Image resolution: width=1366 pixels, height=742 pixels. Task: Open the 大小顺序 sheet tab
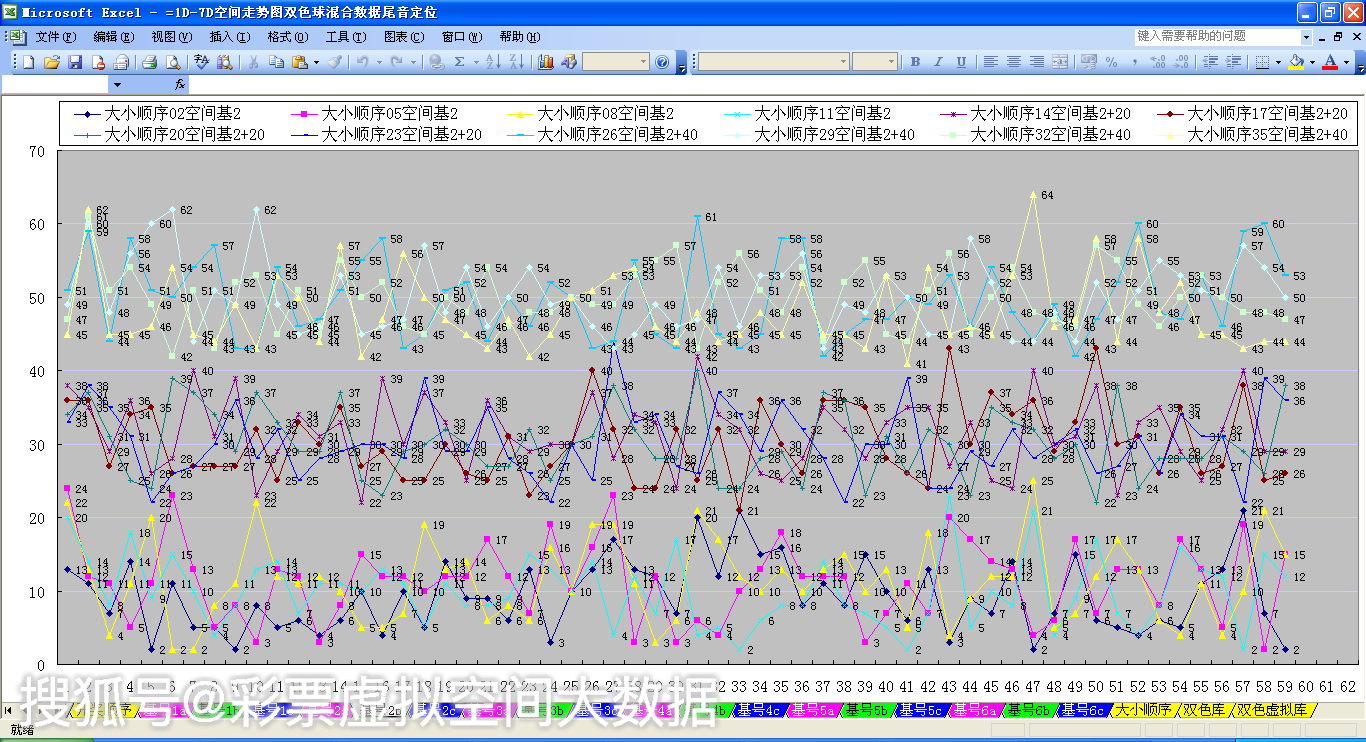coord(1143,710)
